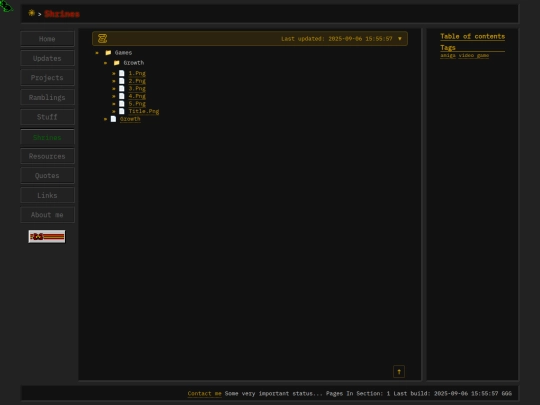Click the Games folder icon
This screenshot has height=405, width=540.
click(x=108, y=53)
